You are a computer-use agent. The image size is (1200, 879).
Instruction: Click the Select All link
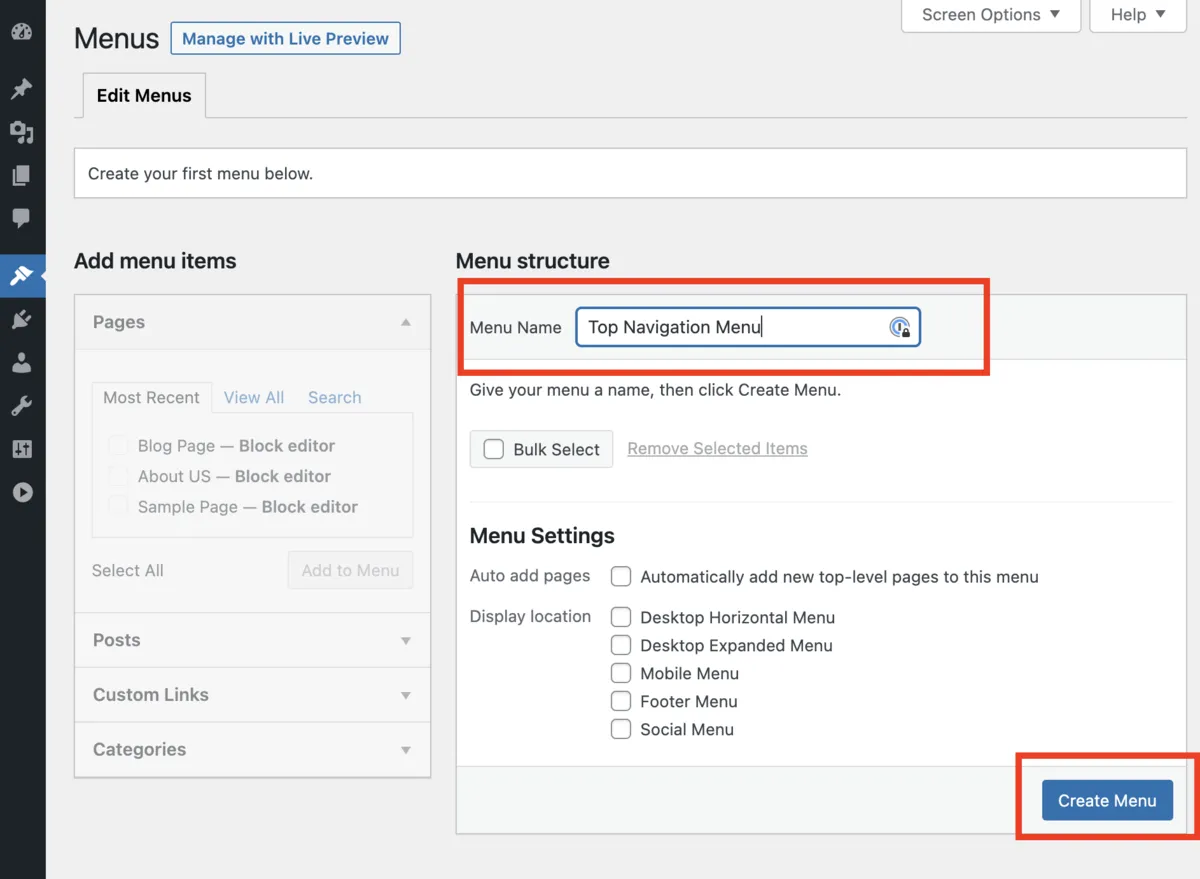coord(128,570)
